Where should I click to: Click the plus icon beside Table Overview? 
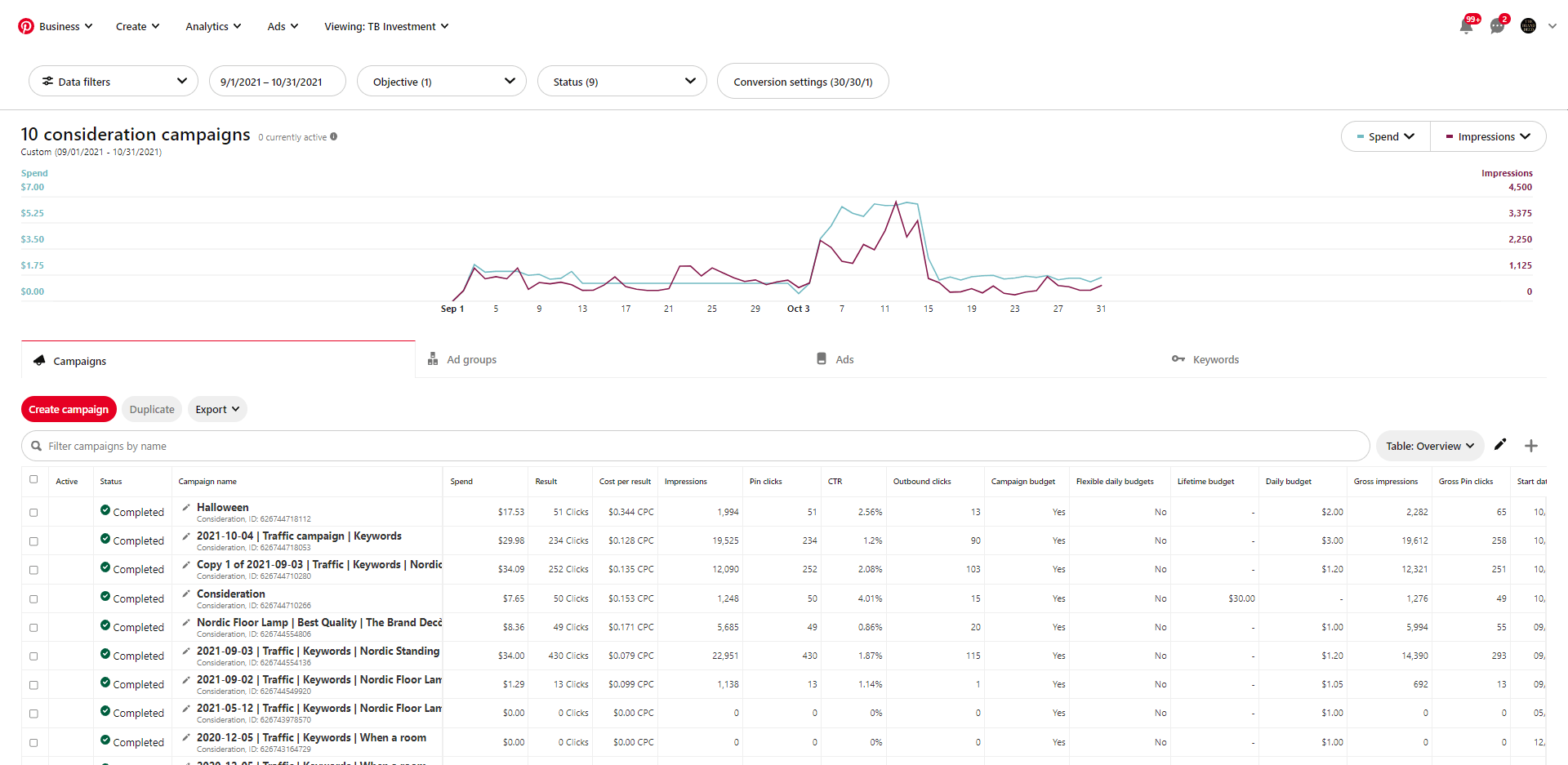click(1531, 446)
